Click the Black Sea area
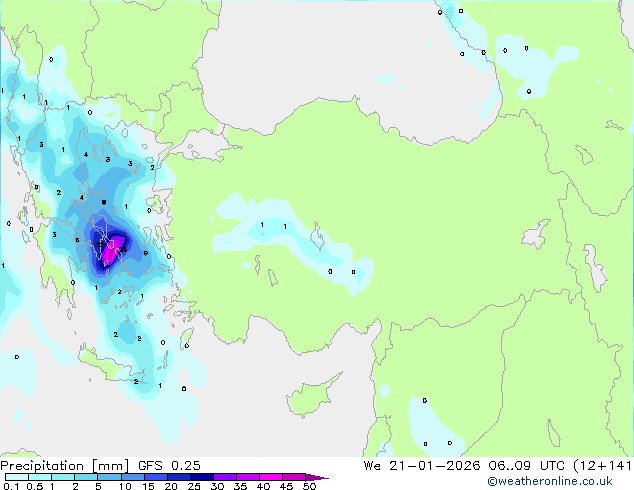Viewport: 634px width, 490px height. click(x=330, y=50)
